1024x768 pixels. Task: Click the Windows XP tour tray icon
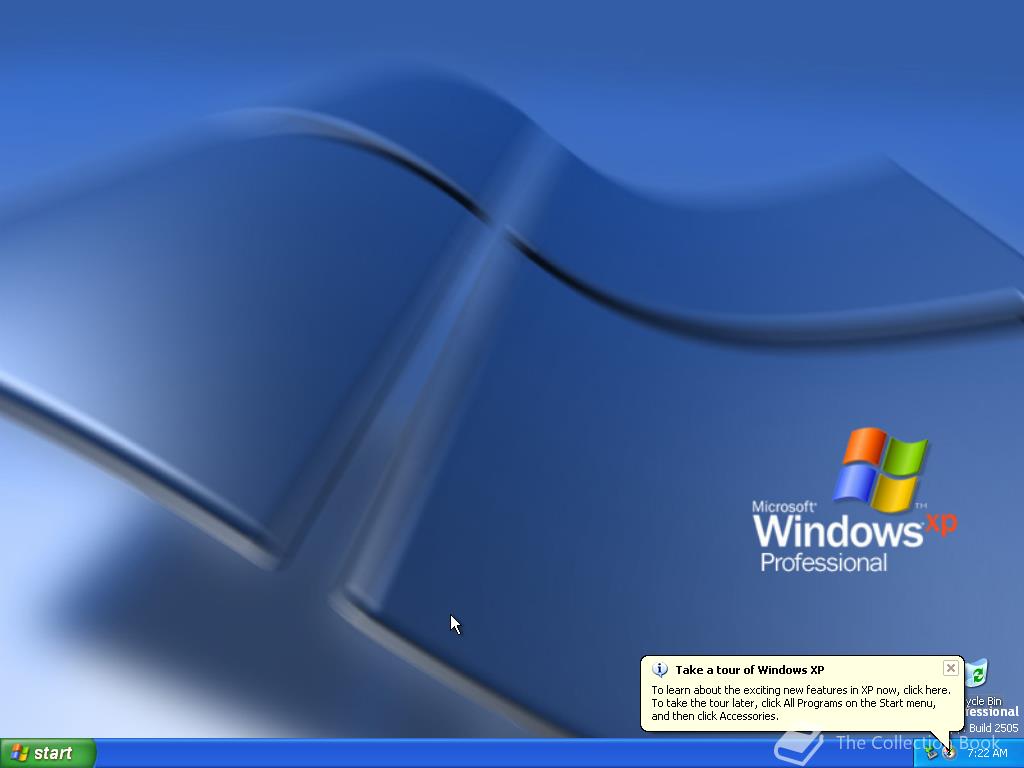pos(949,752)
